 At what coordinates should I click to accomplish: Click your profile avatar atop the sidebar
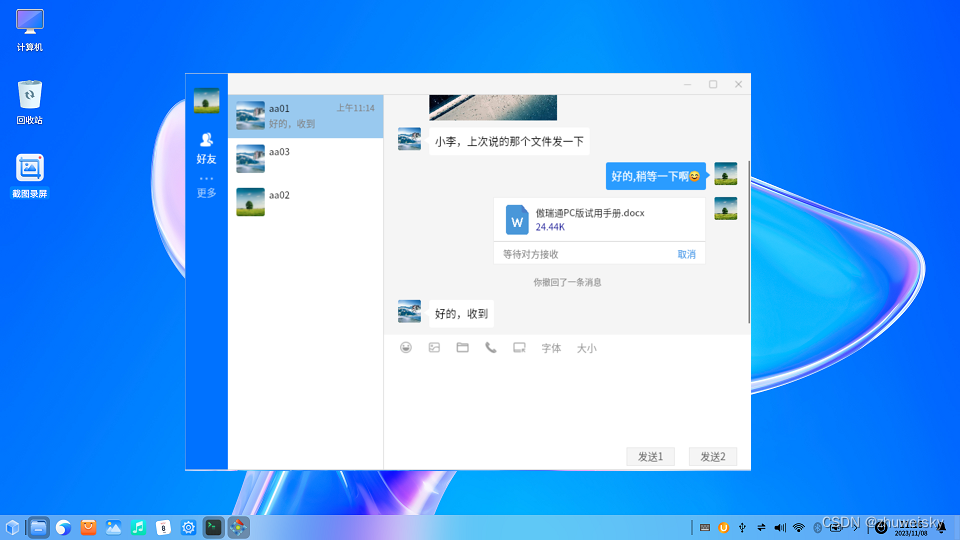tap(206, 100)
